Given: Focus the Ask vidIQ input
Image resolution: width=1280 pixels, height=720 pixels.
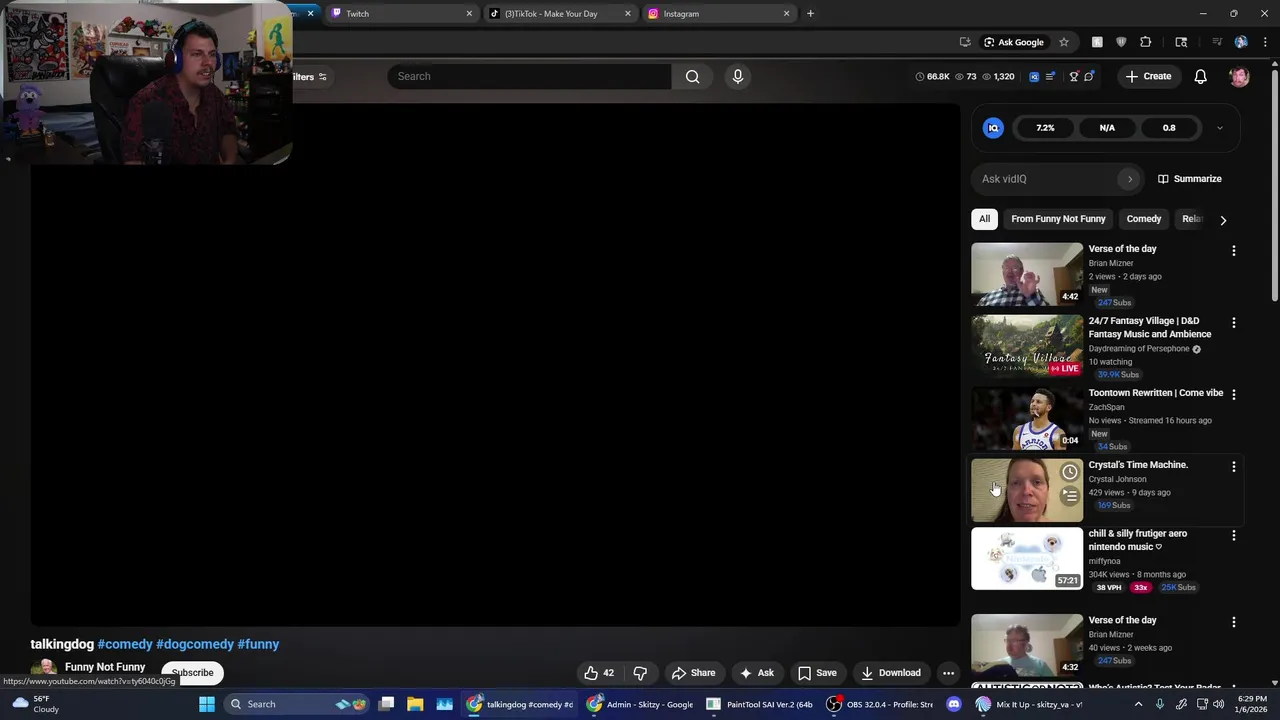Looking at the screenshot, I should click(x=1047, y=179).
